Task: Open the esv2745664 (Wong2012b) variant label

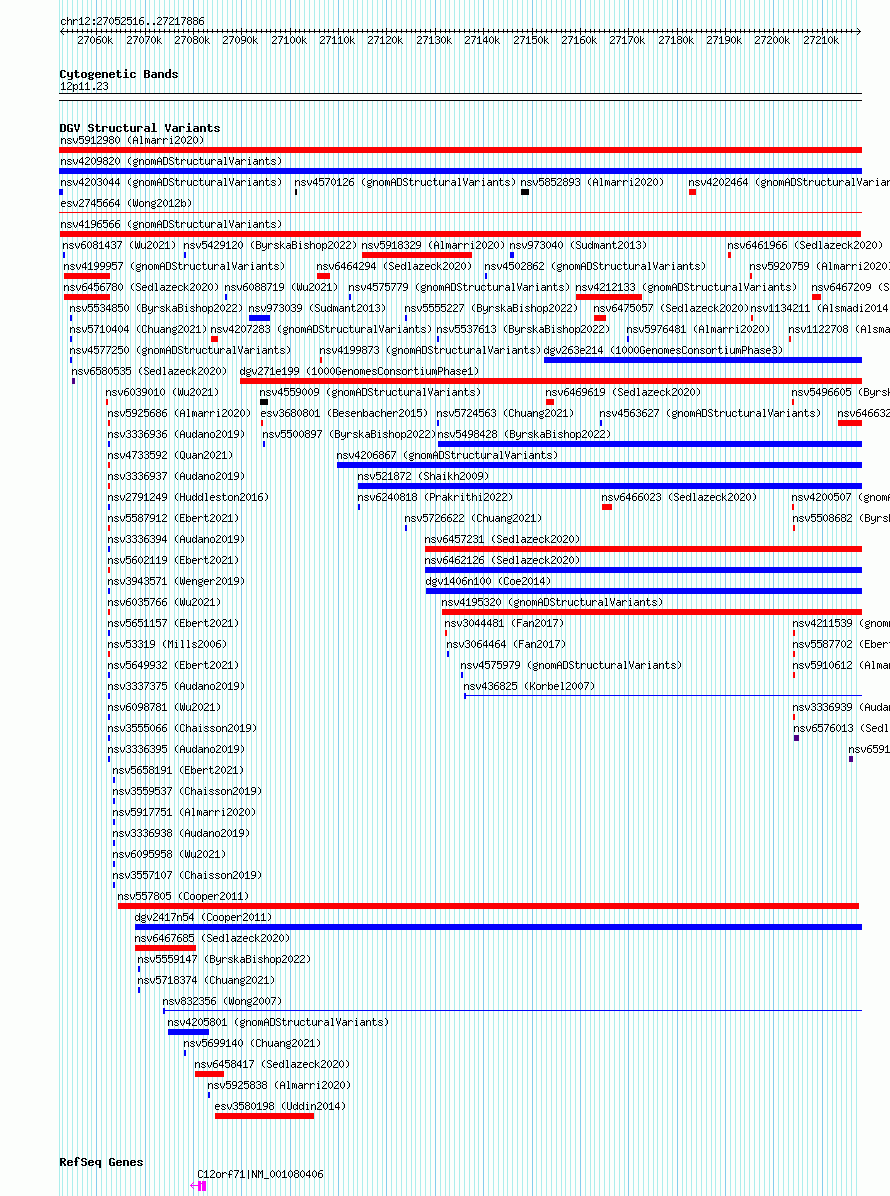Action: (x=126, y=204)
